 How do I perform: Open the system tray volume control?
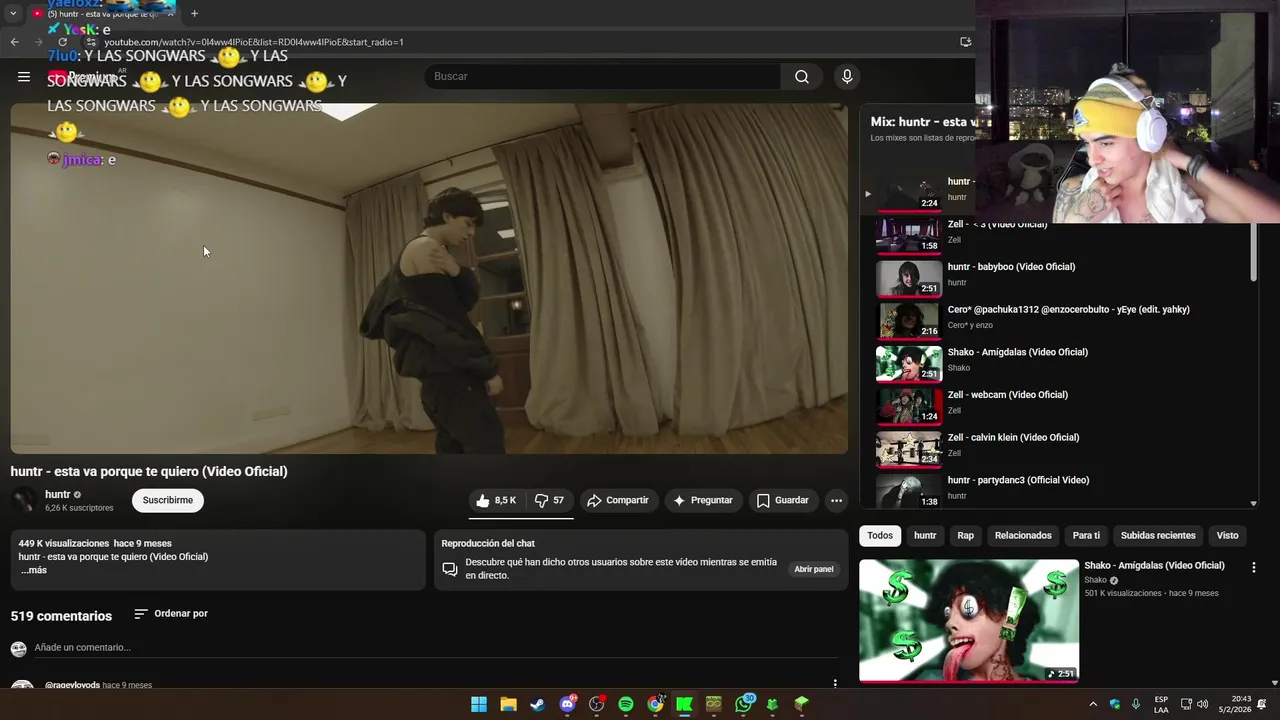(x=1202, y=704)
